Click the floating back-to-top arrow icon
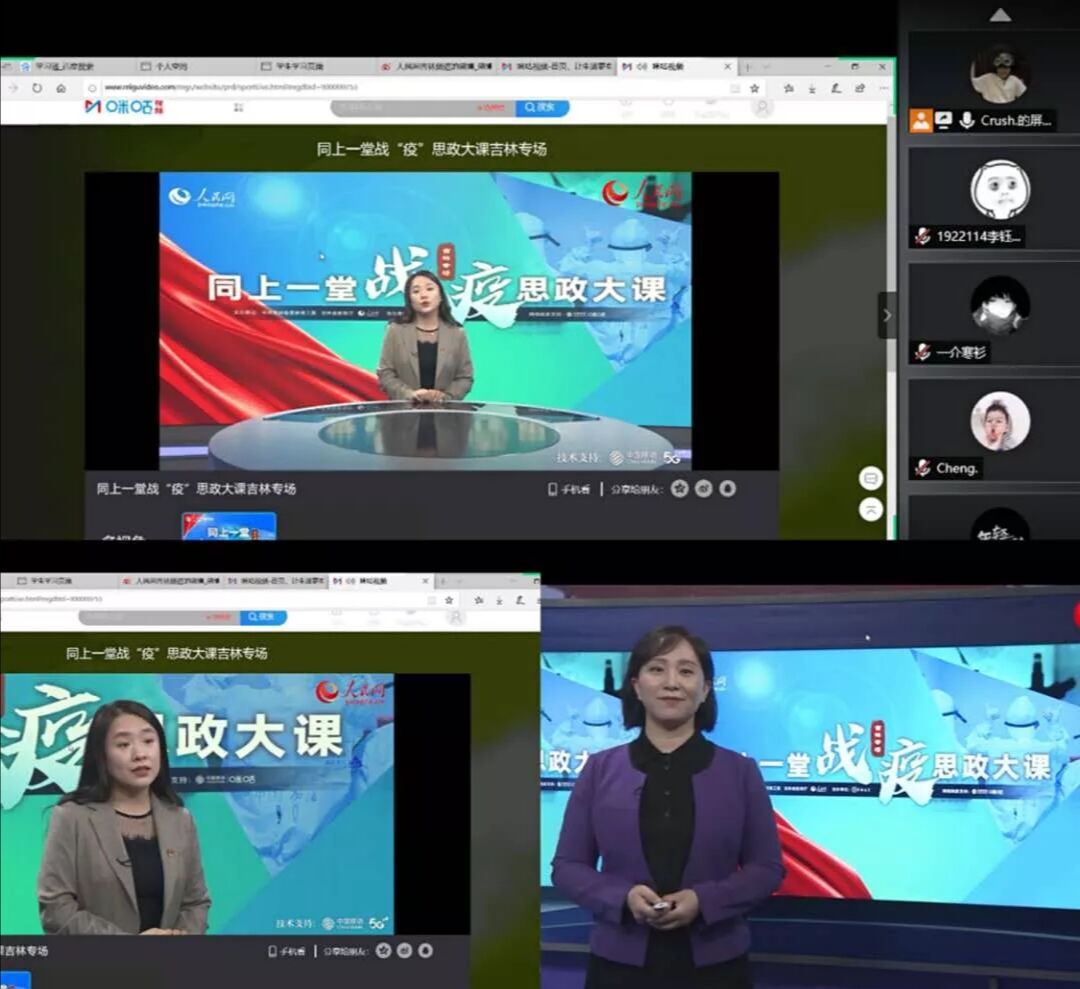The height and width of the screenshot is (989, 1080). 871,509
